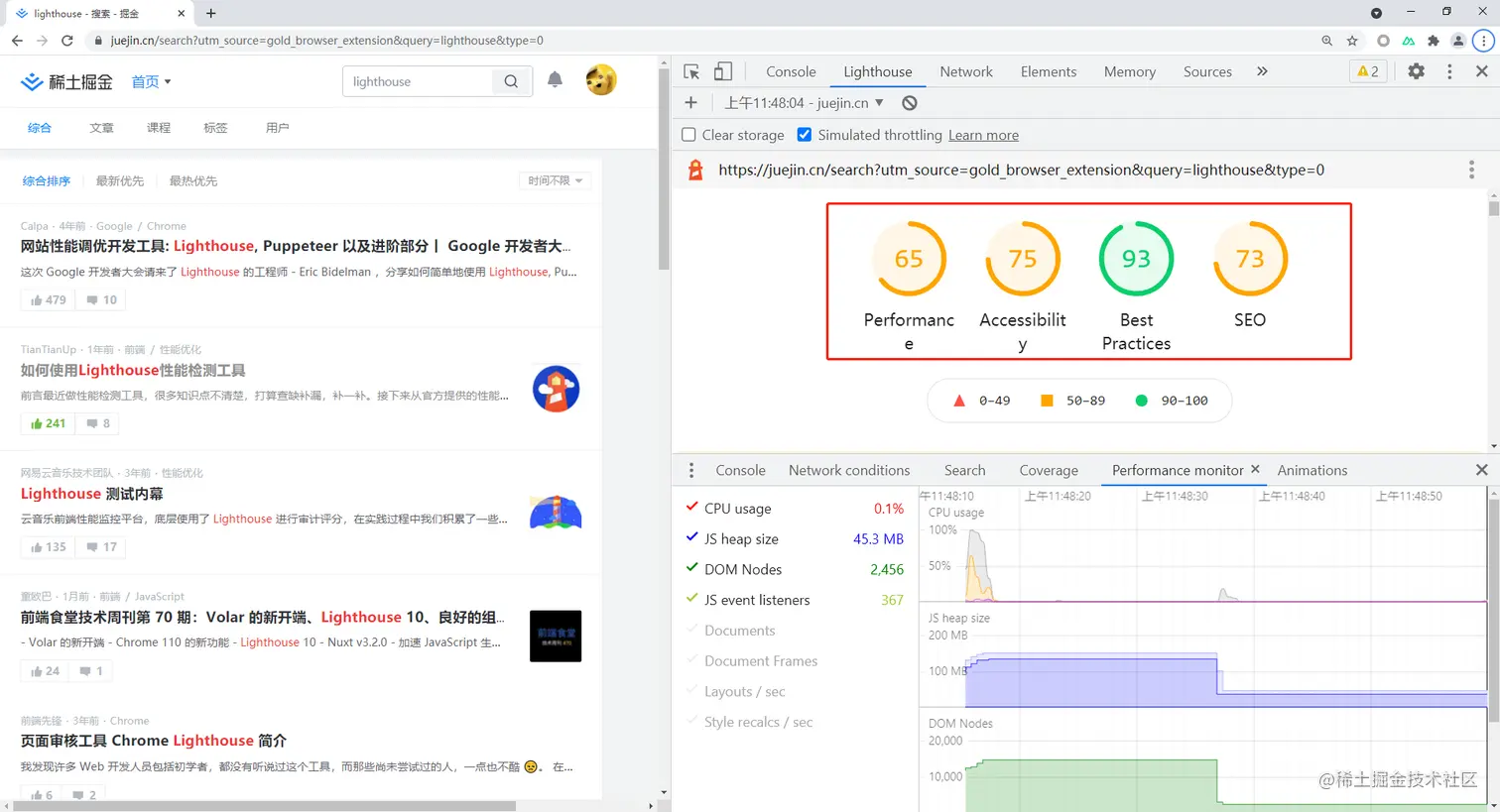Select the Animations drawer tab
The image size is (1500, 812).
1312,470
